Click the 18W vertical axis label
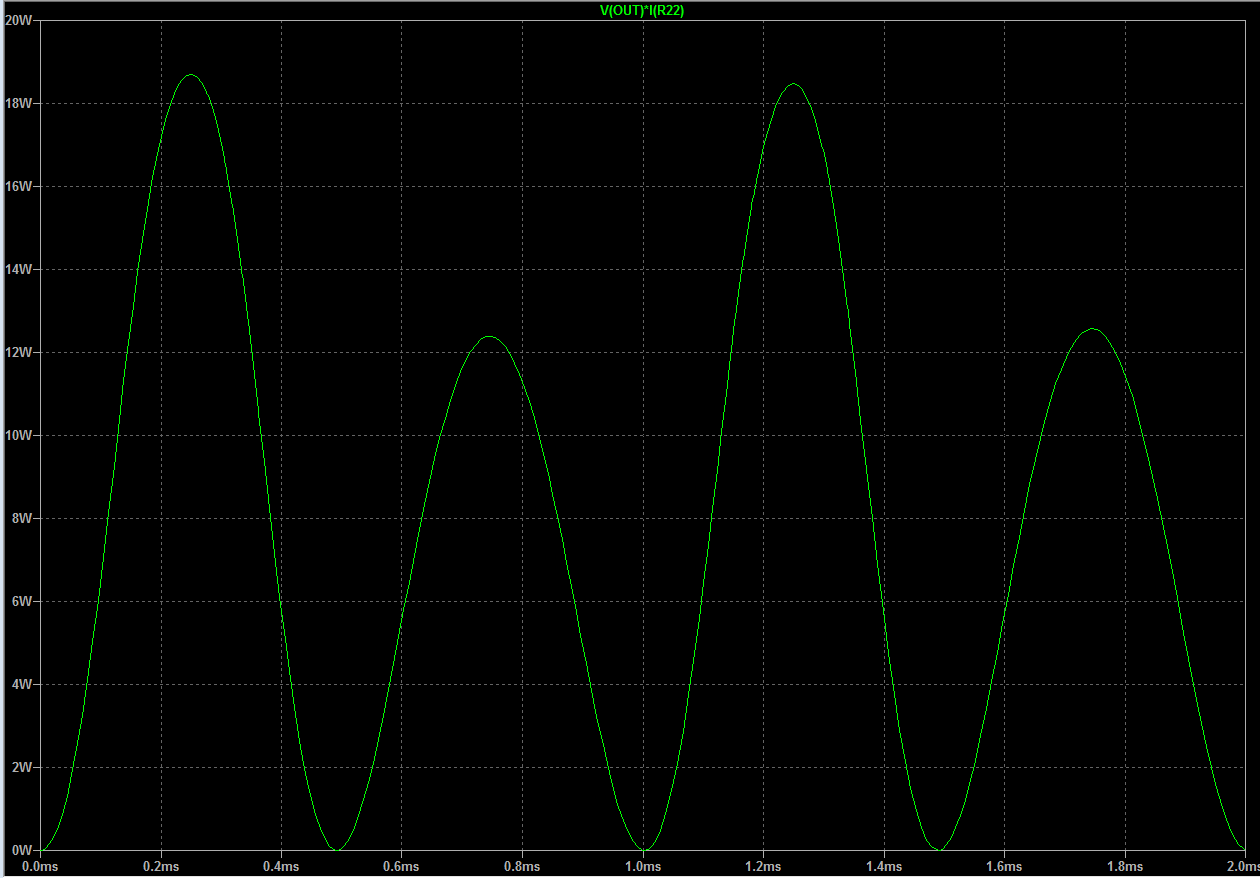 [x=18, y=103]
